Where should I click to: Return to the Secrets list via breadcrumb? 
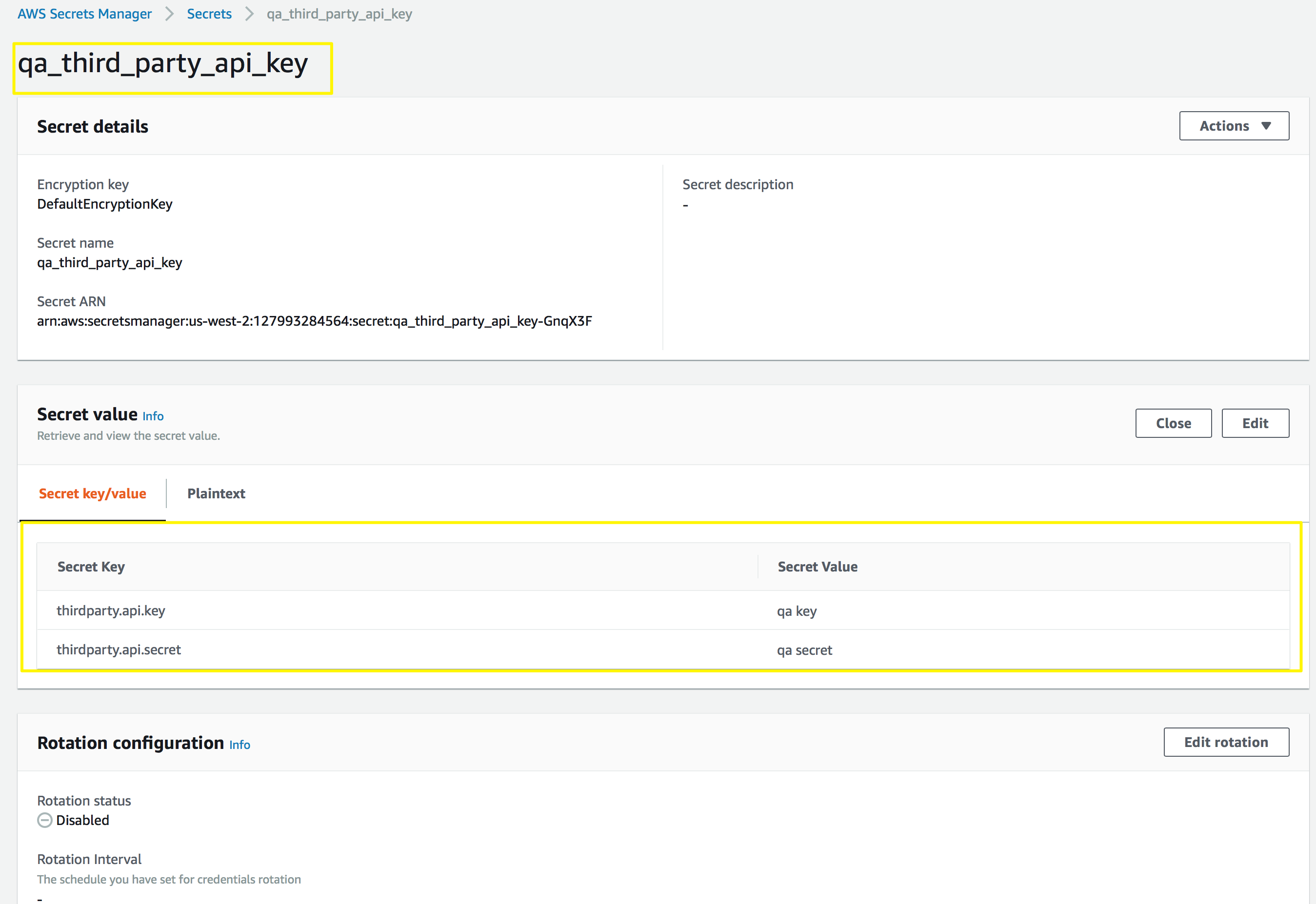209,14
